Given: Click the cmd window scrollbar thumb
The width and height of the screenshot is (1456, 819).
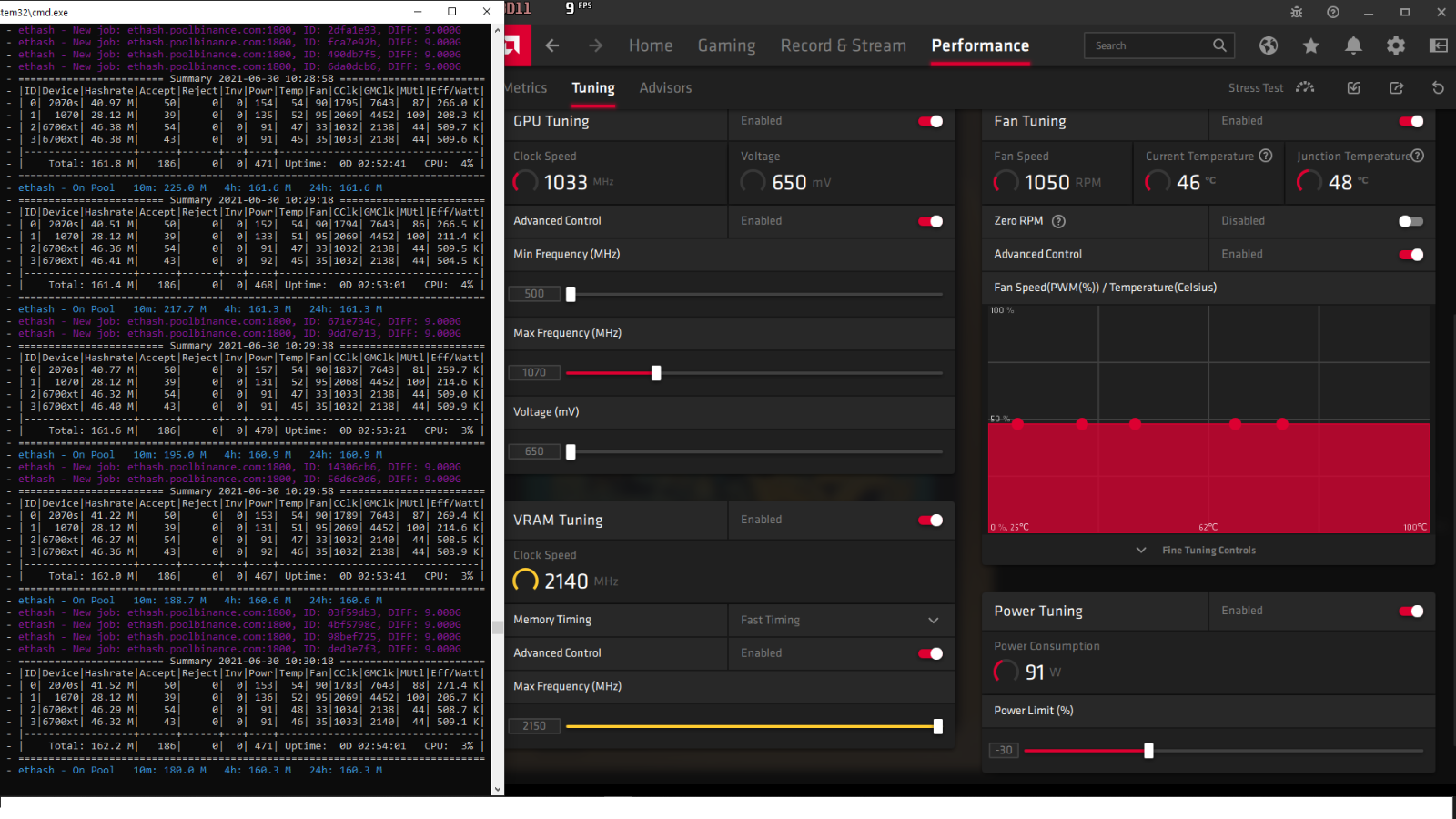Looking at the screenshot, I should [498, 628].
